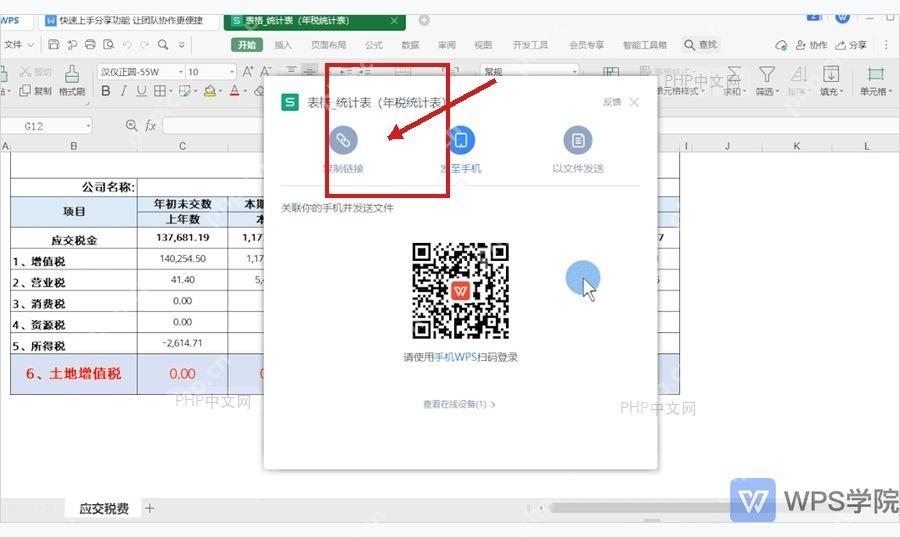Open Print Preview from quick access toolbar
This screenshot has height=537, width=900.
click(108, 44)
